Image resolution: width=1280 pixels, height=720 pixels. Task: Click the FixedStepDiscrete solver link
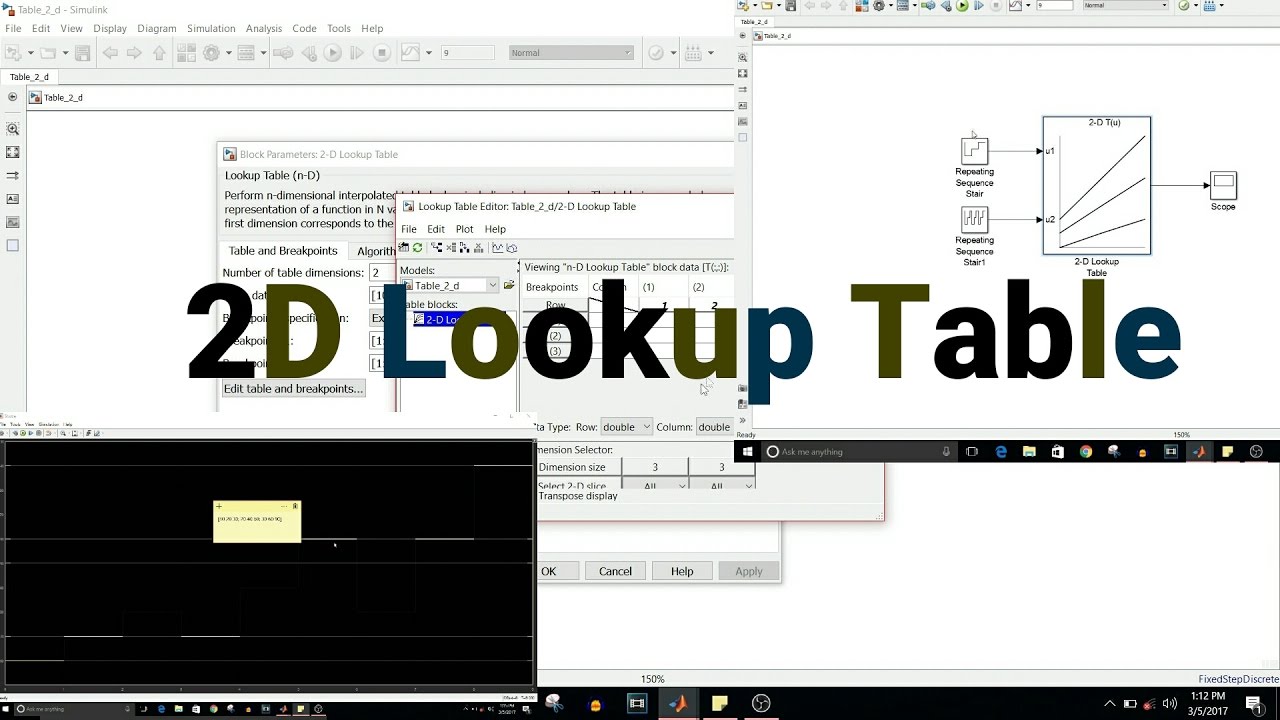coord(1238,679)
